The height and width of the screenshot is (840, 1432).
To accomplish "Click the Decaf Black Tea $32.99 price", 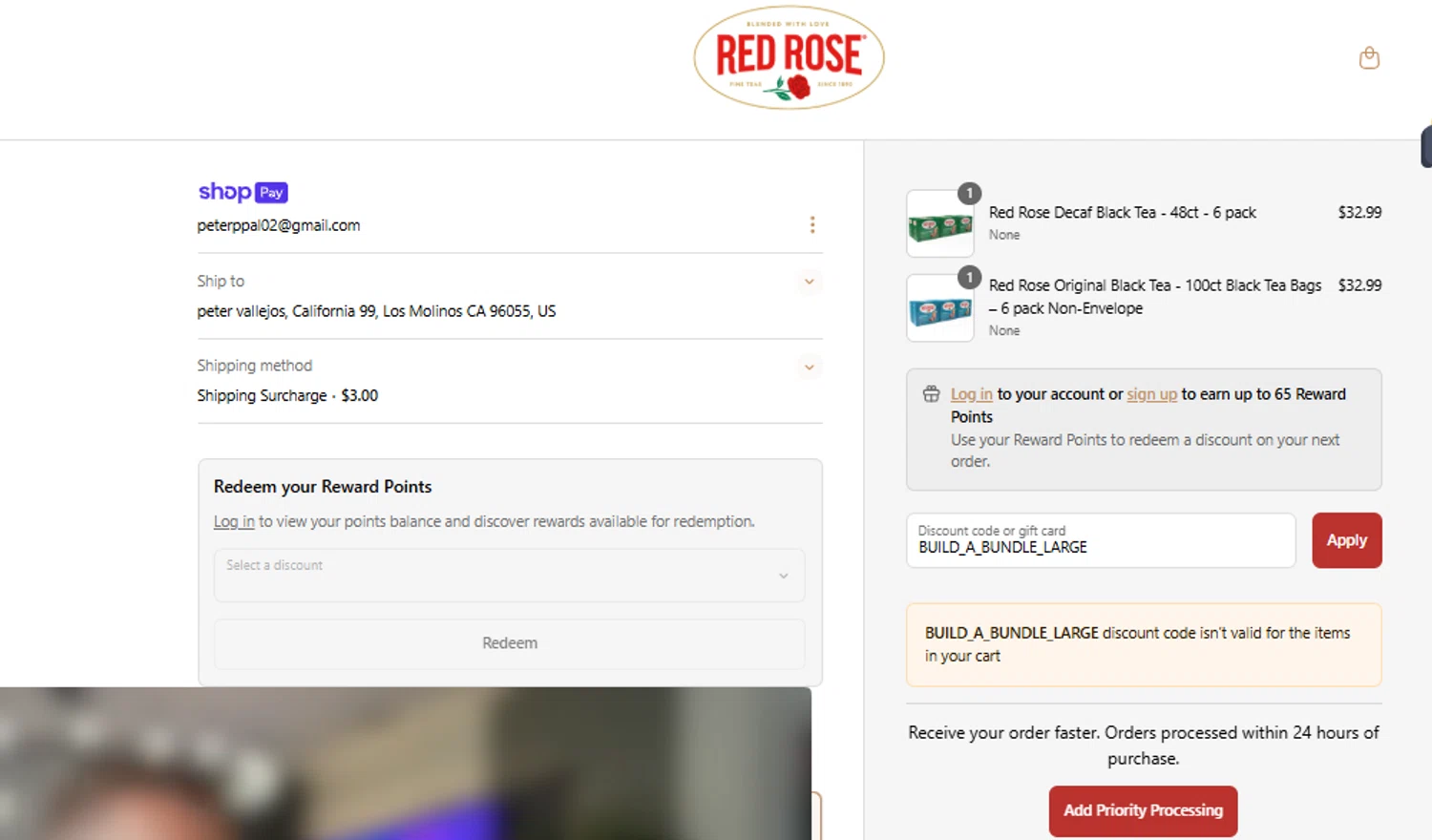I will click(1359, 213).
